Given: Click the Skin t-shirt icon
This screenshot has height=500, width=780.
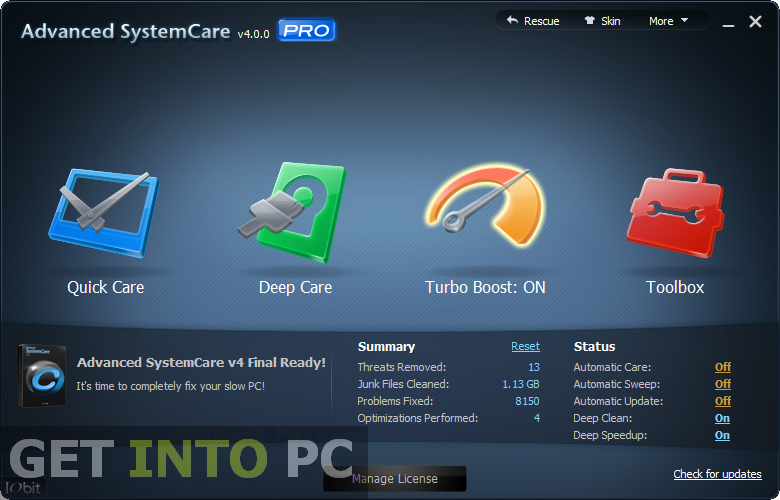Looking at the screenshot, I should coord(589,20).
